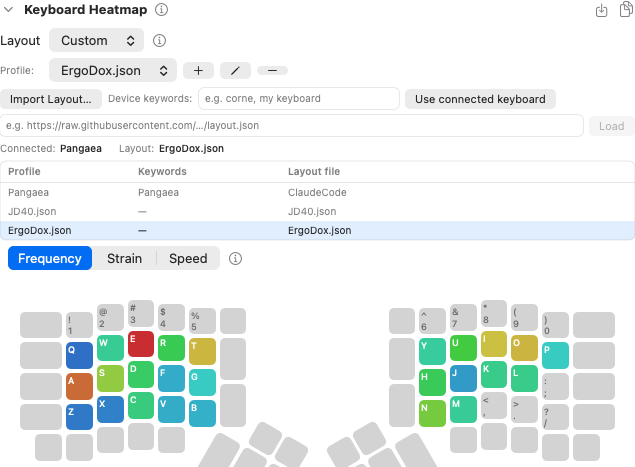Show info next to Layout dropdown

click(x=159, y=41)
